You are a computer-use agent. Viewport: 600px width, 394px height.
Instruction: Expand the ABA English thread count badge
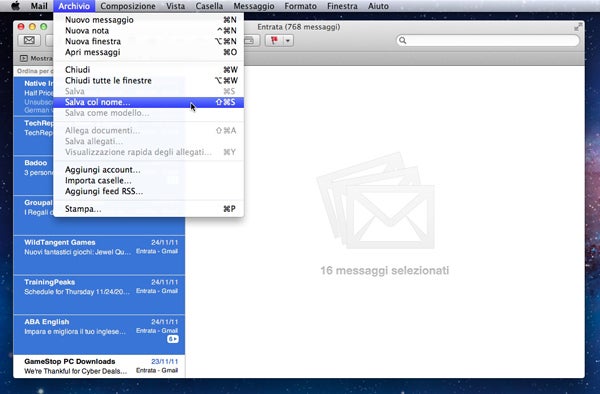point(173,339)
